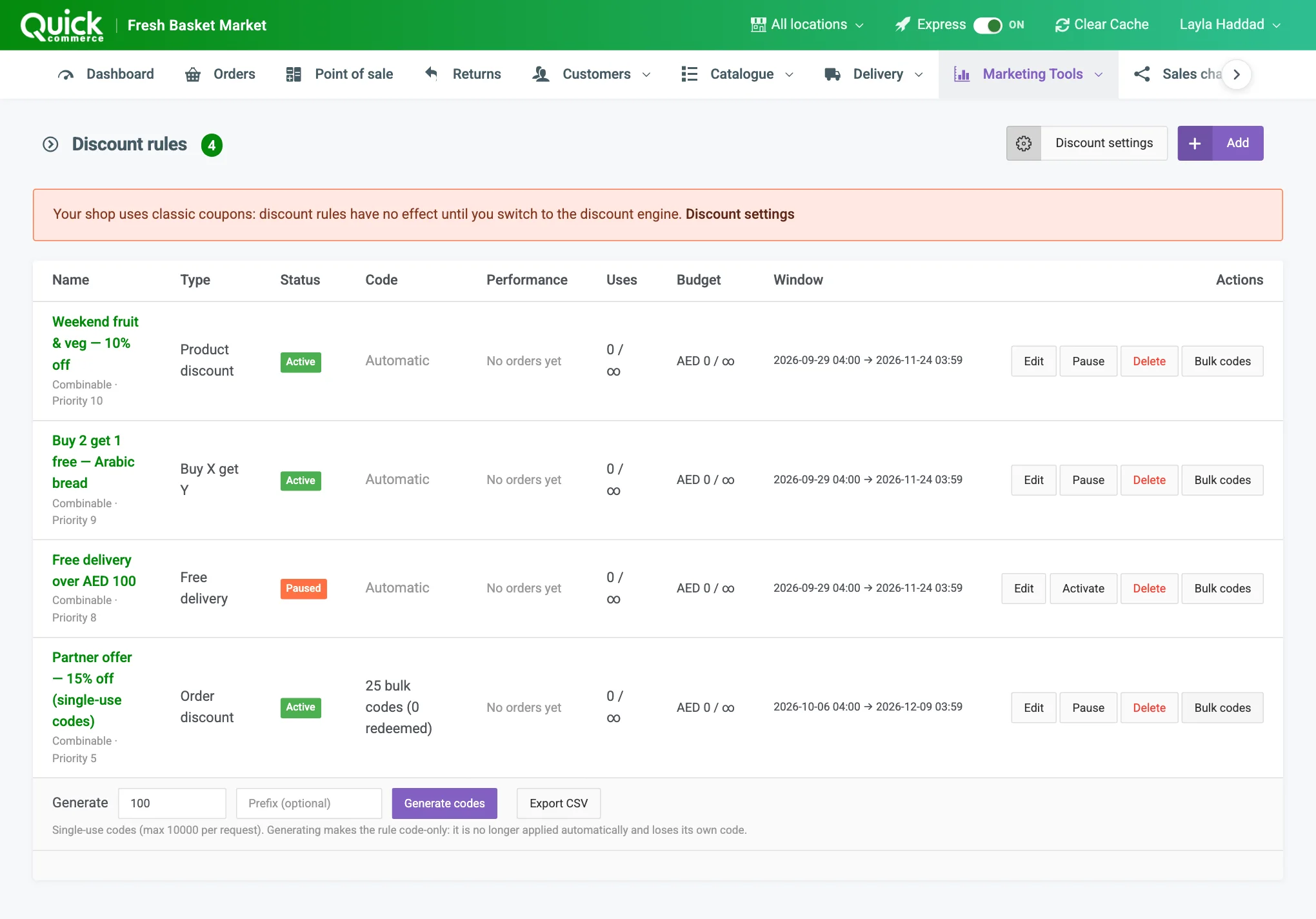This screenshot has height=919, width=1316.
Task: Open Point of sale
Action: point(339,74)
